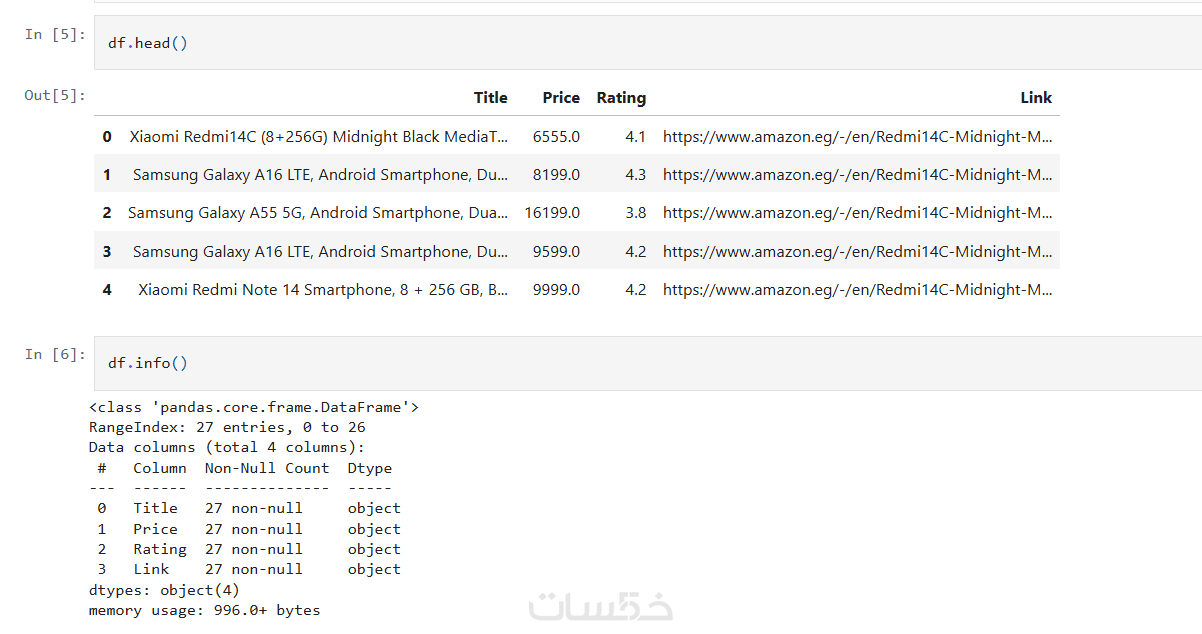Click the 6555.0 price cell
This screenshot has width=1202, height=634.
coord(556,137)
